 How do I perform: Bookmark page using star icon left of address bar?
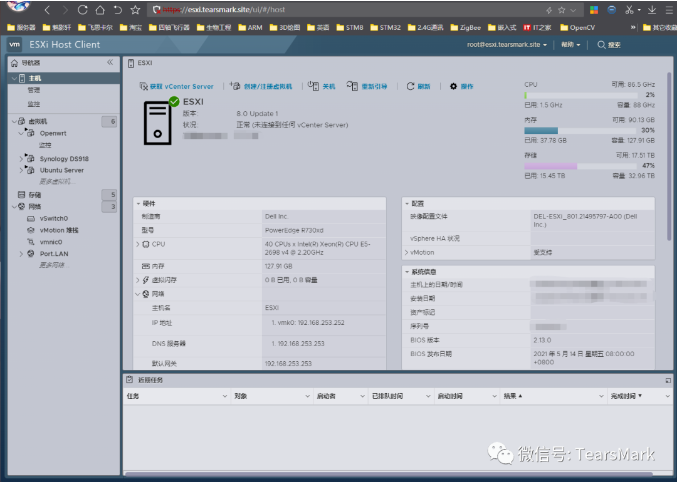click(135, 10)
